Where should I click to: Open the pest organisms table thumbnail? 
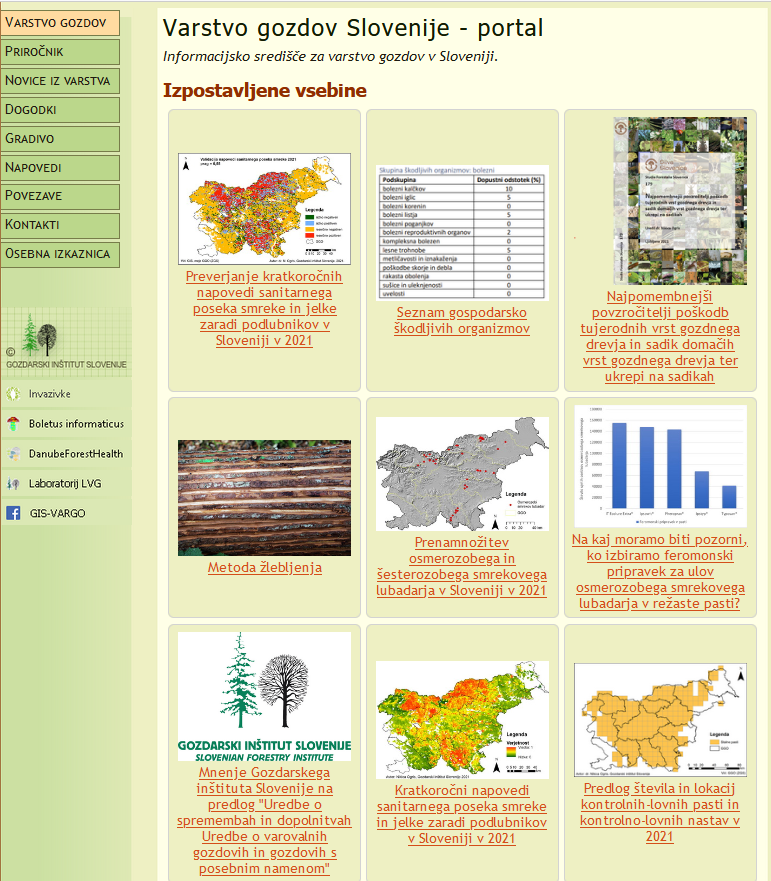point(462,233)
